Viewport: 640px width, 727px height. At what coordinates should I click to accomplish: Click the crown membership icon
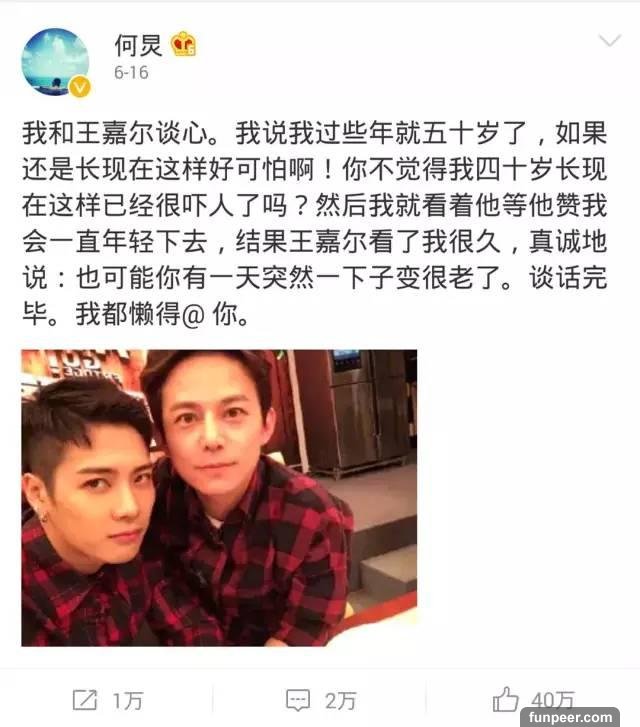pyautogui.click(x=184, y=45)
